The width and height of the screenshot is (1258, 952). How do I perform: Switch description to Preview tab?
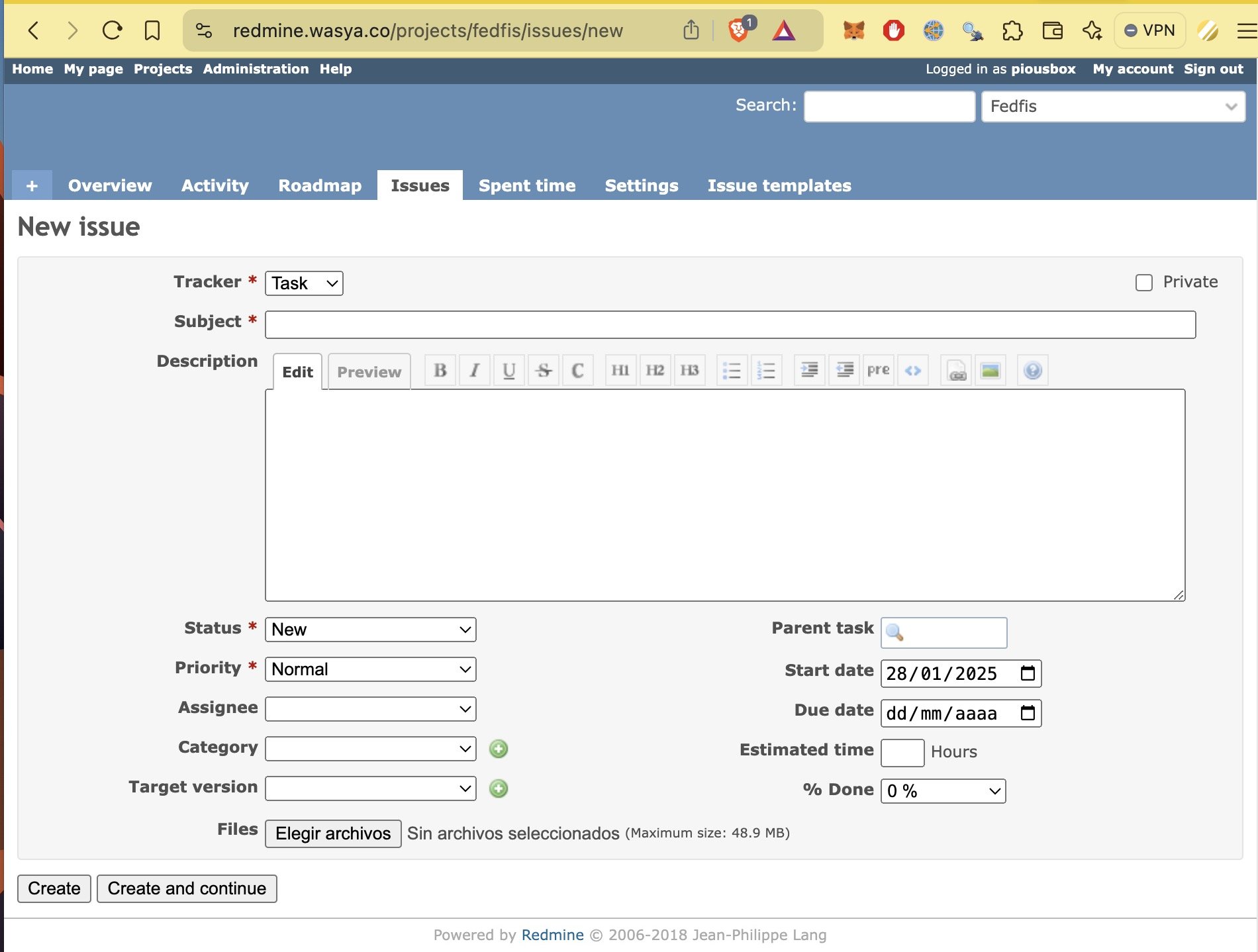click(369, 372)
